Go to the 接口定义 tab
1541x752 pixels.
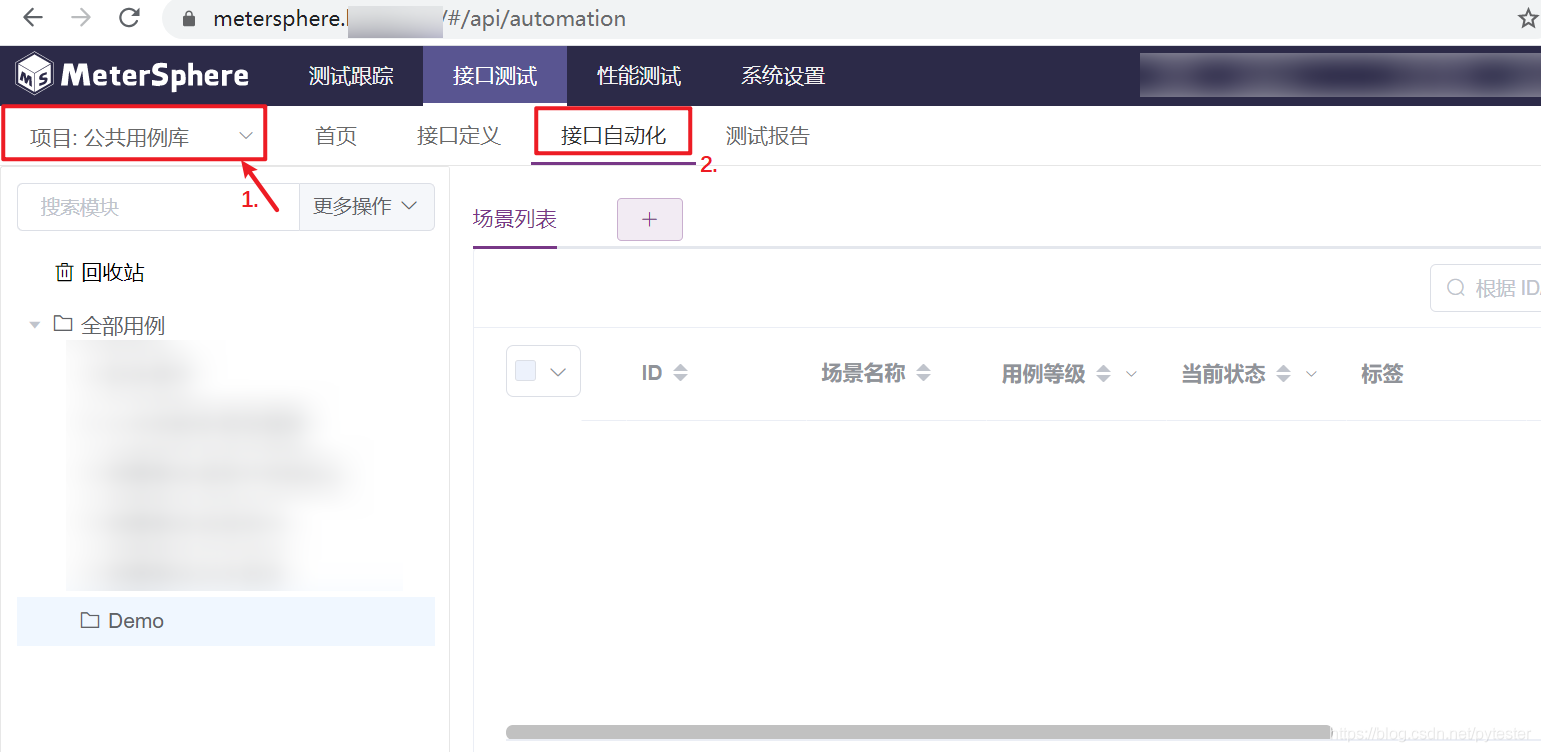tap(458, 136)
